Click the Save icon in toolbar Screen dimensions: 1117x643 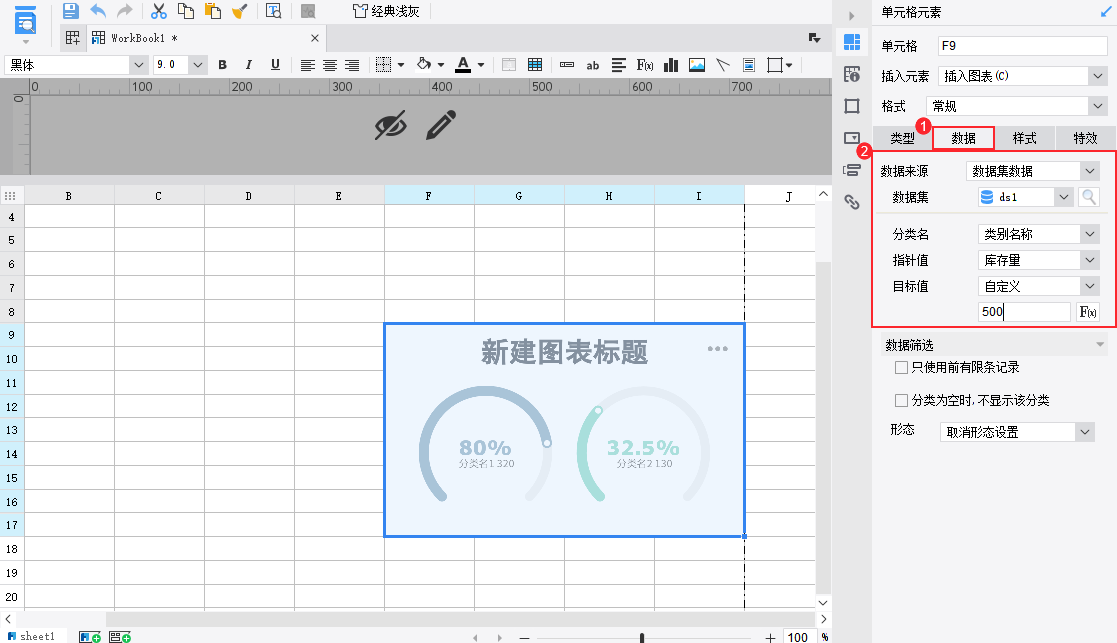[70, 11]
